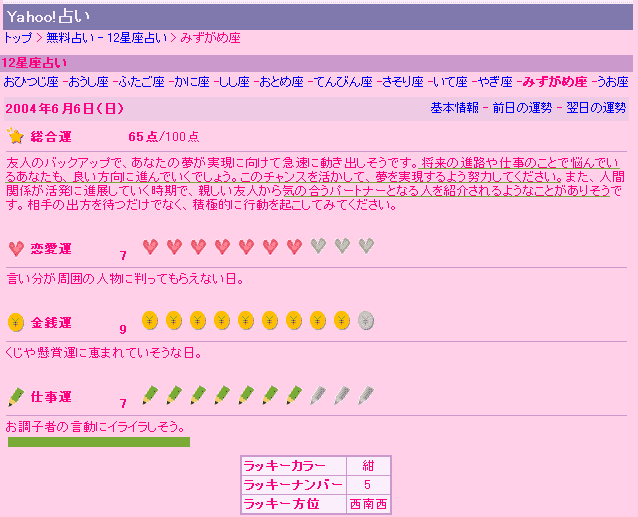Screen dimensions: 638x517
Task: Select ふたご座 in the zodiac navigation
Action: click(141, 82)
